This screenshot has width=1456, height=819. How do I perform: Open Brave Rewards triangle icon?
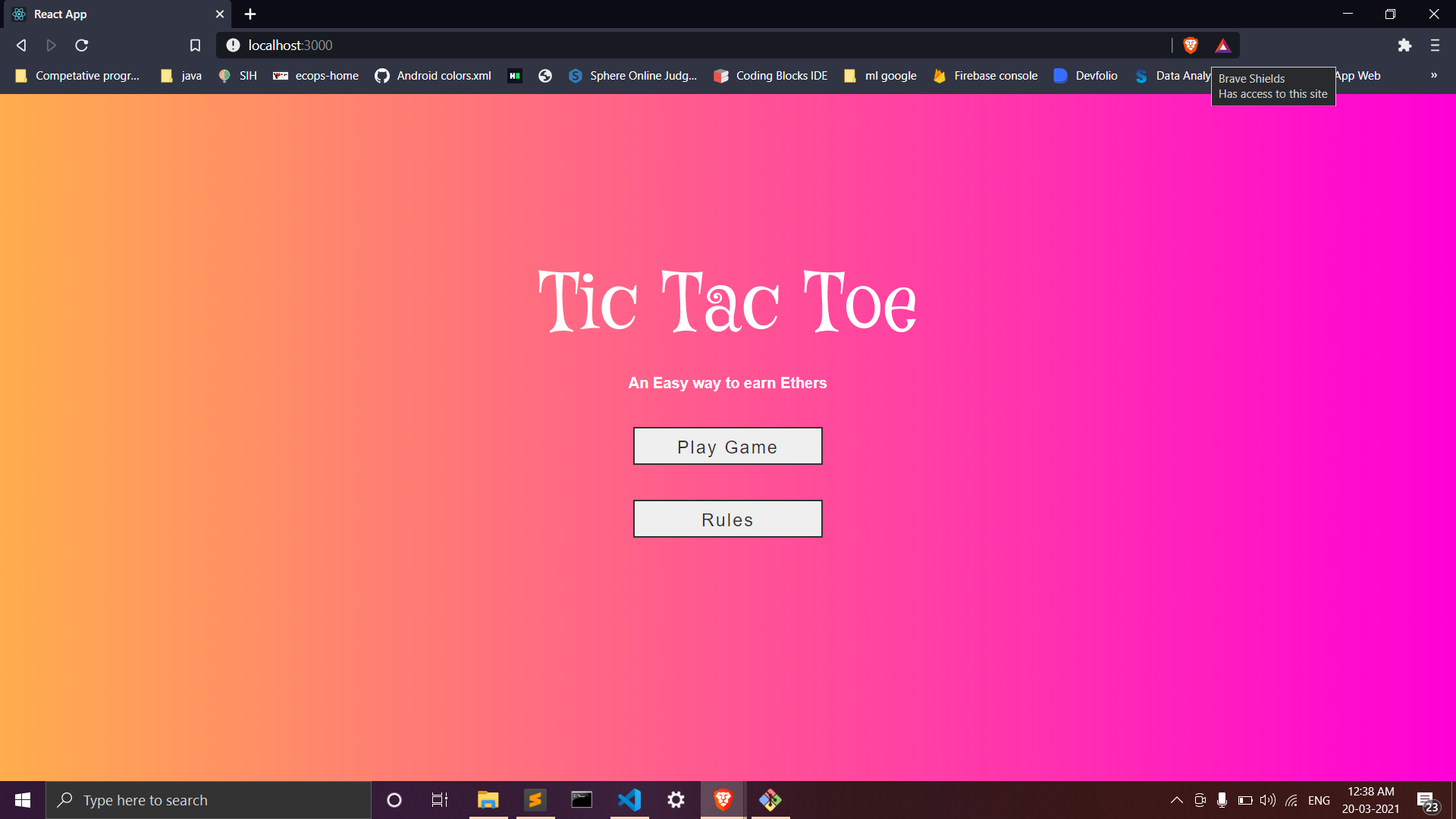coord(1222,45)
